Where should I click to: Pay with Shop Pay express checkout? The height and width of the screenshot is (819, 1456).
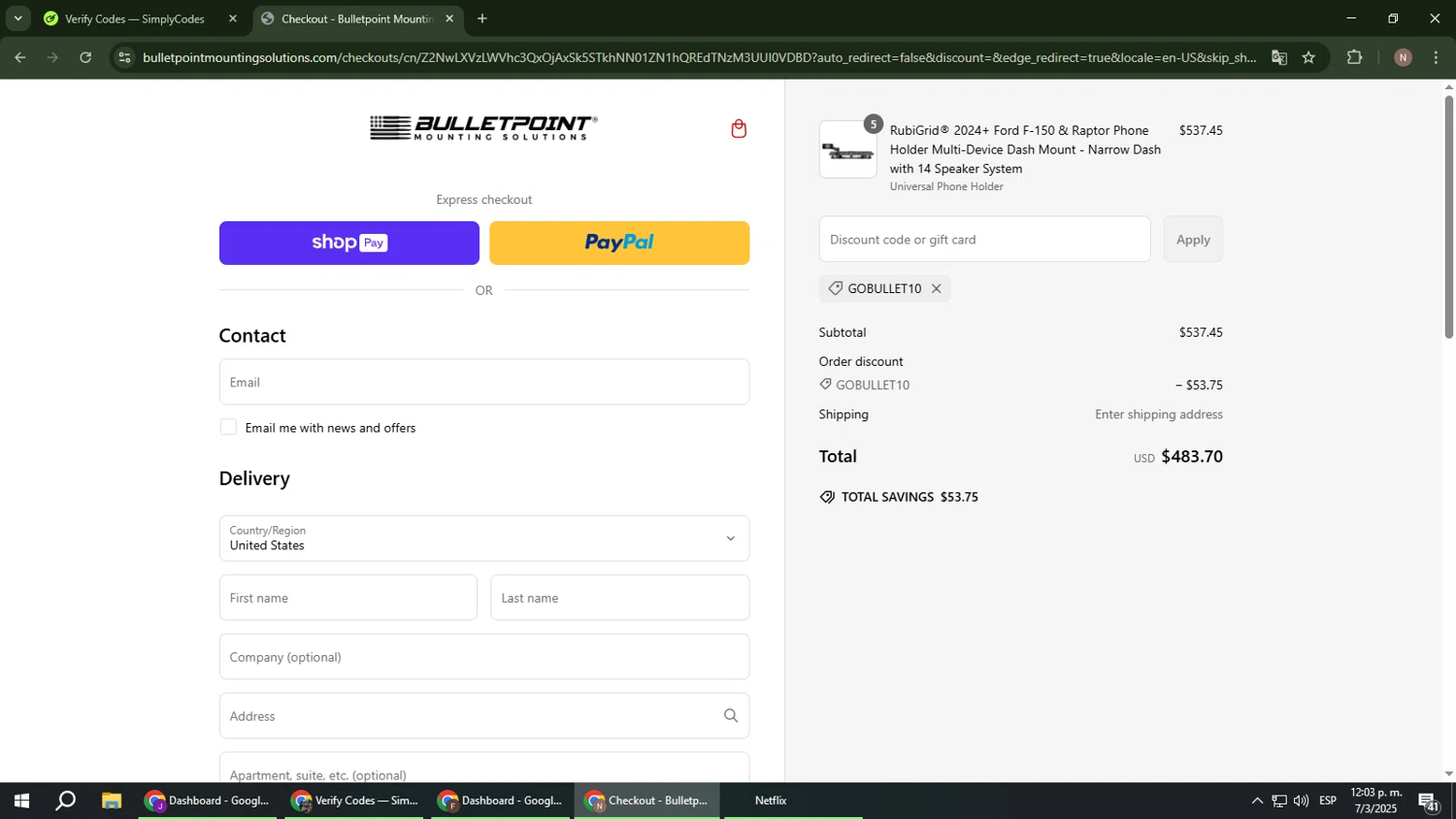(x=349, y=243)
